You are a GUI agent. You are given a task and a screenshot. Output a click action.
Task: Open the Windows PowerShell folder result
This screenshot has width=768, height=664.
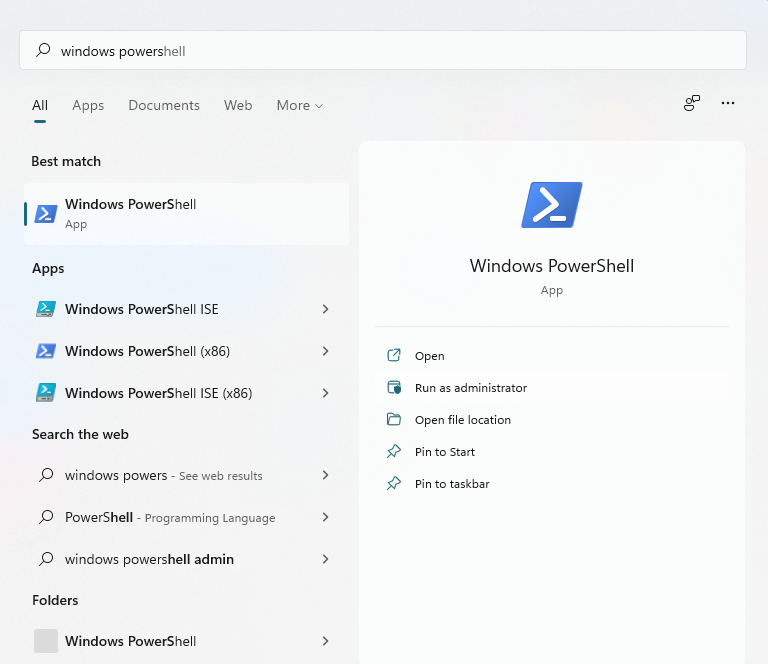pos(187,641)
